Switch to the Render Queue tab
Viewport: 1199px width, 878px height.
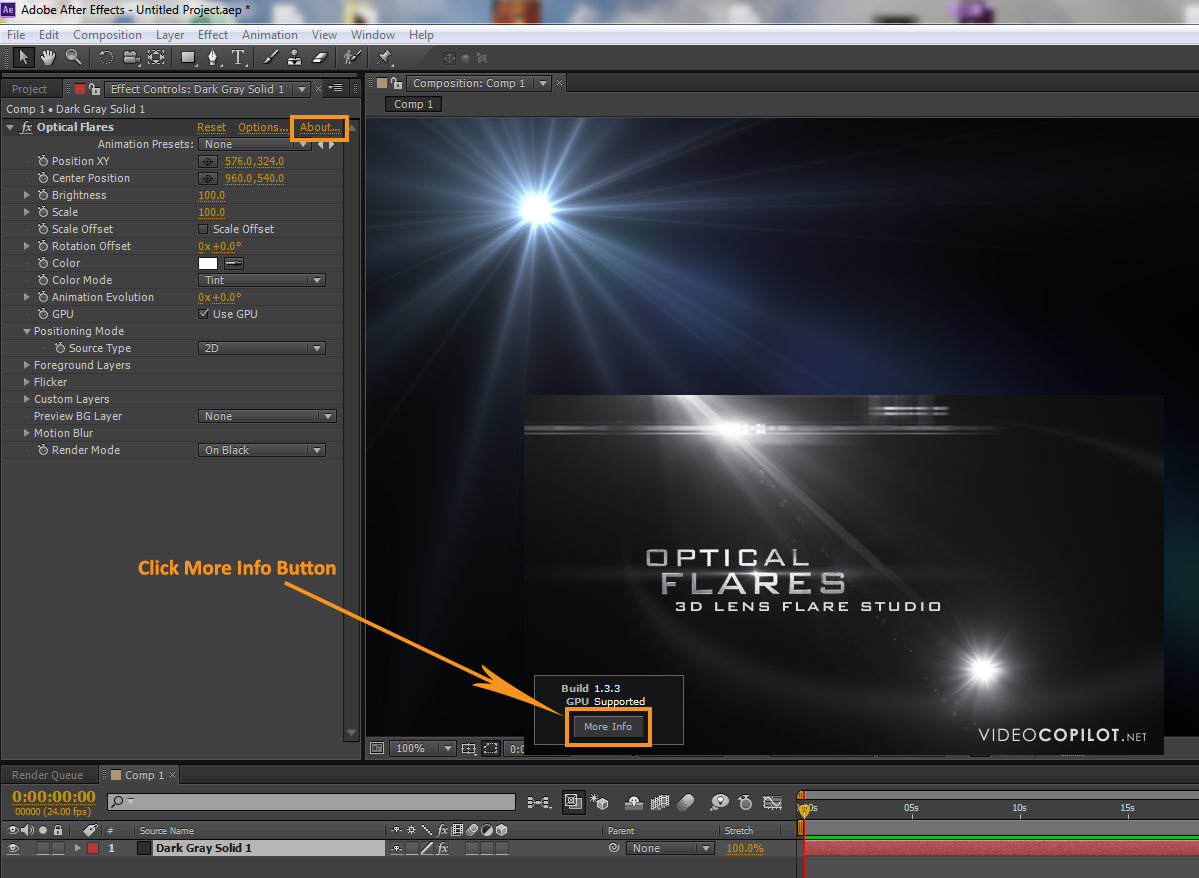pyautogui.click(x=47, y=775)
